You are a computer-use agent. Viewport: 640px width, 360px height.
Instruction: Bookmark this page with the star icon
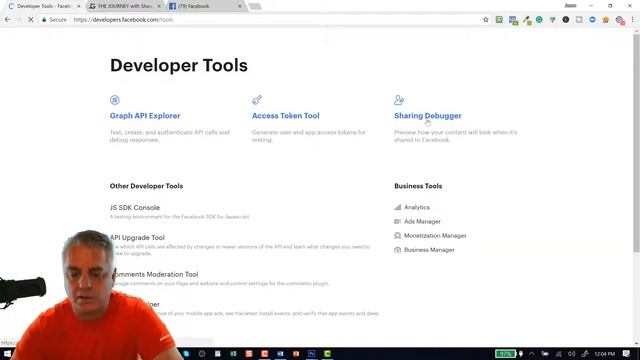coord(486,20)
